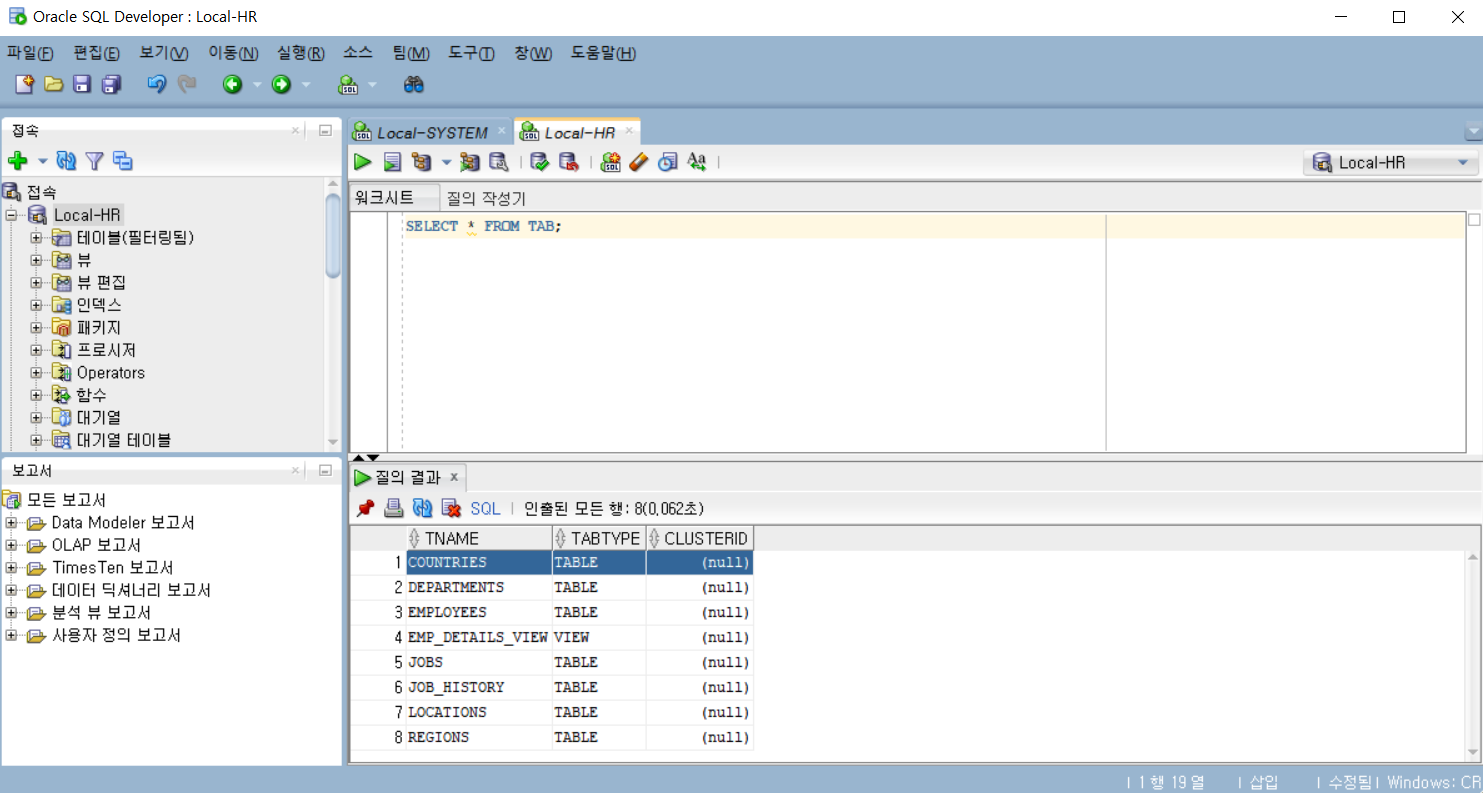Open the back navigation history dropdown
This screenshot has width=1483, height=793.
257,85
